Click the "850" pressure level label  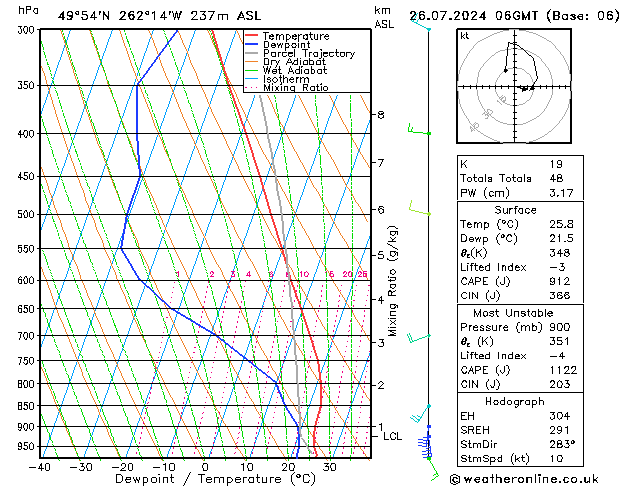(28, 406)
